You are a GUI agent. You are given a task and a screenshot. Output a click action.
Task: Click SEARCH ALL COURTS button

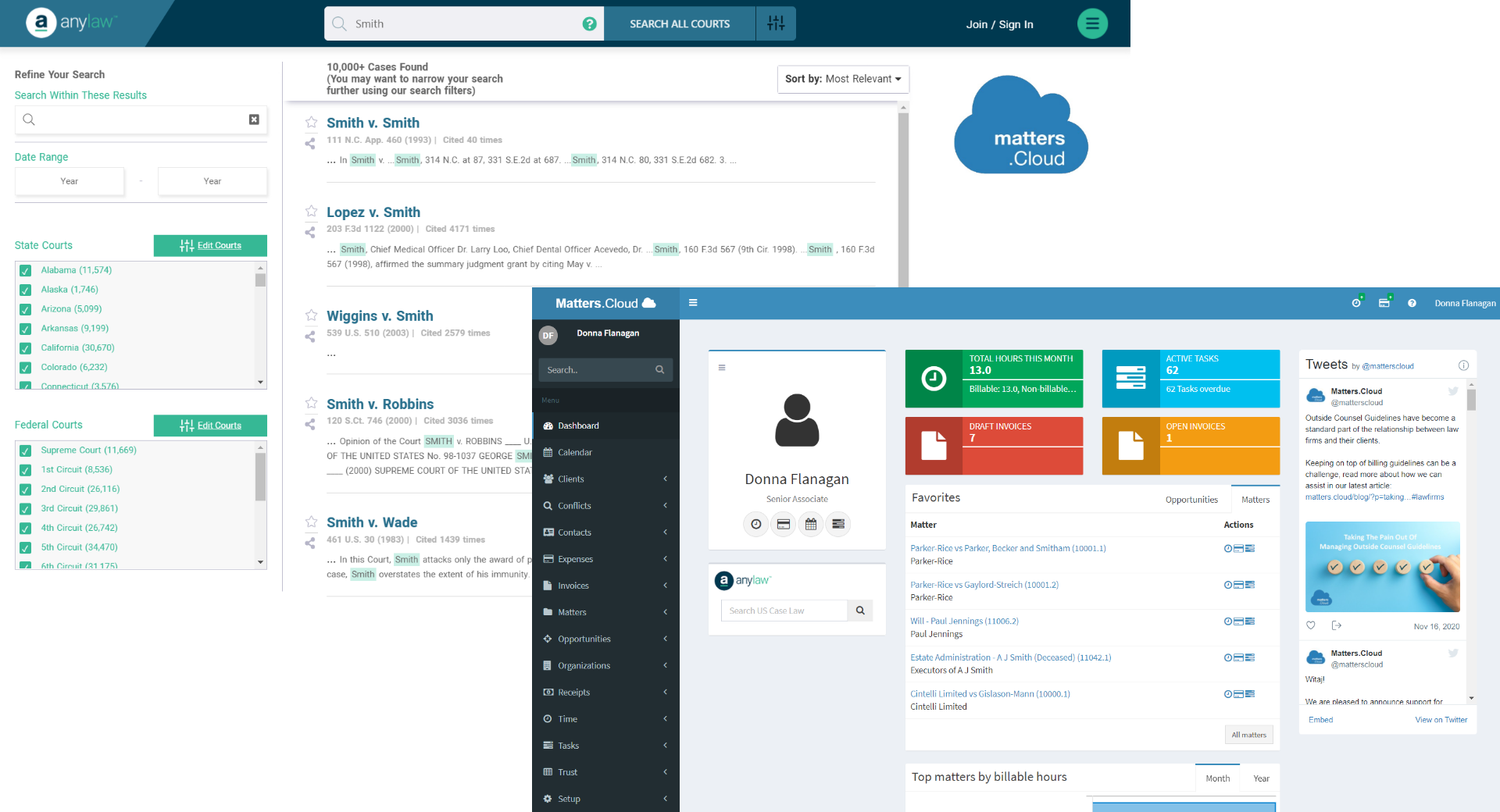[680, 23]
